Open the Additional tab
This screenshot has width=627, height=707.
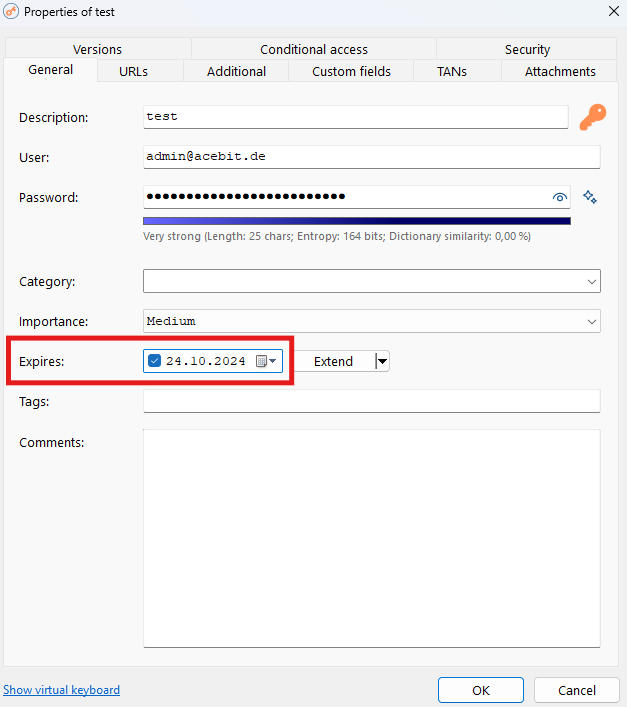(236, 71)
